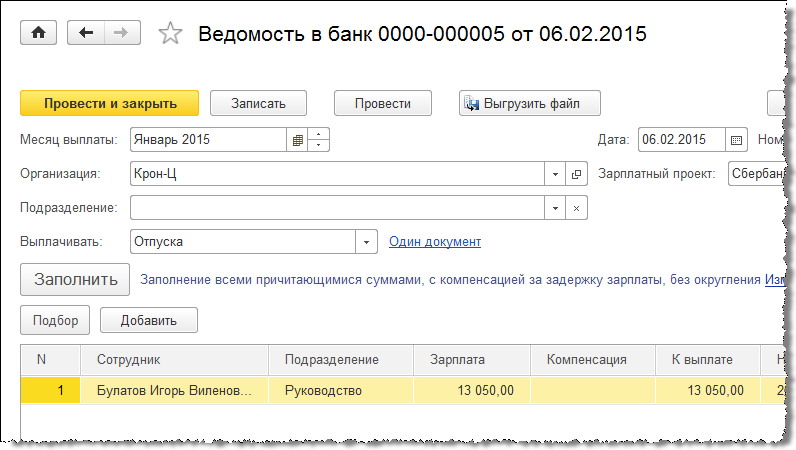Sort by the Зарплата column header
This screenshot has height=450, width=796.
(x=458, y=360)
